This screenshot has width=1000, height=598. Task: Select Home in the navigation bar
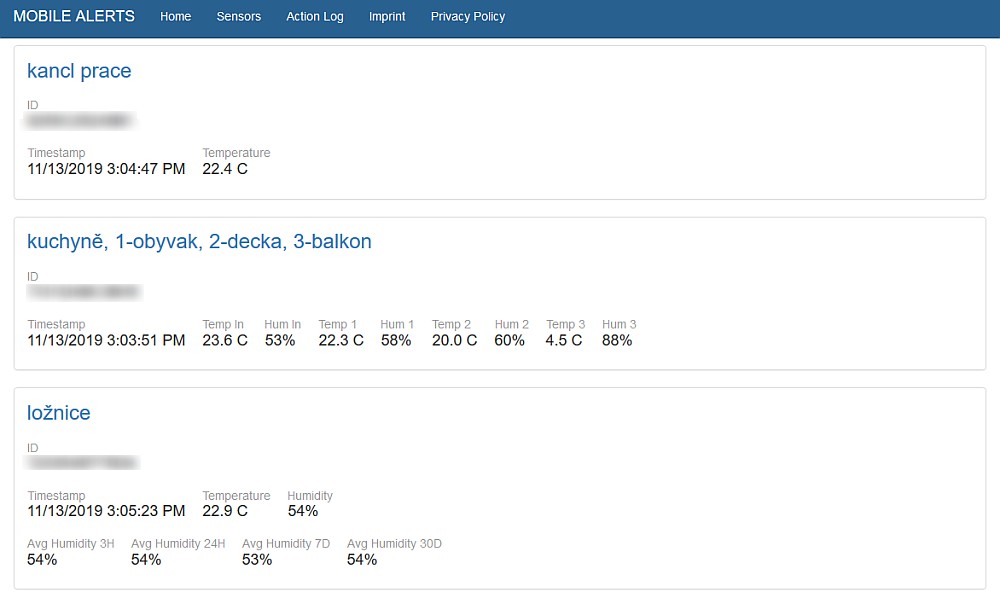pos(176,16)
